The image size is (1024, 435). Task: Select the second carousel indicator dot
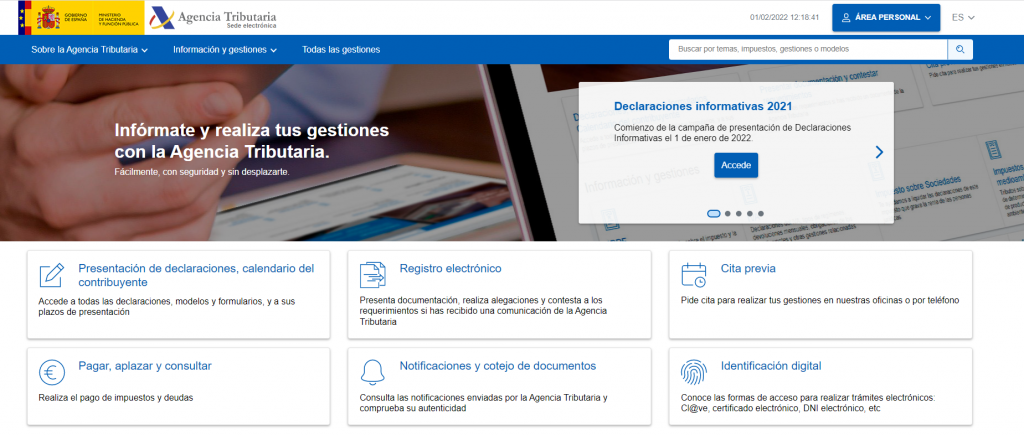pyautogui.click(x=726, y=213)
